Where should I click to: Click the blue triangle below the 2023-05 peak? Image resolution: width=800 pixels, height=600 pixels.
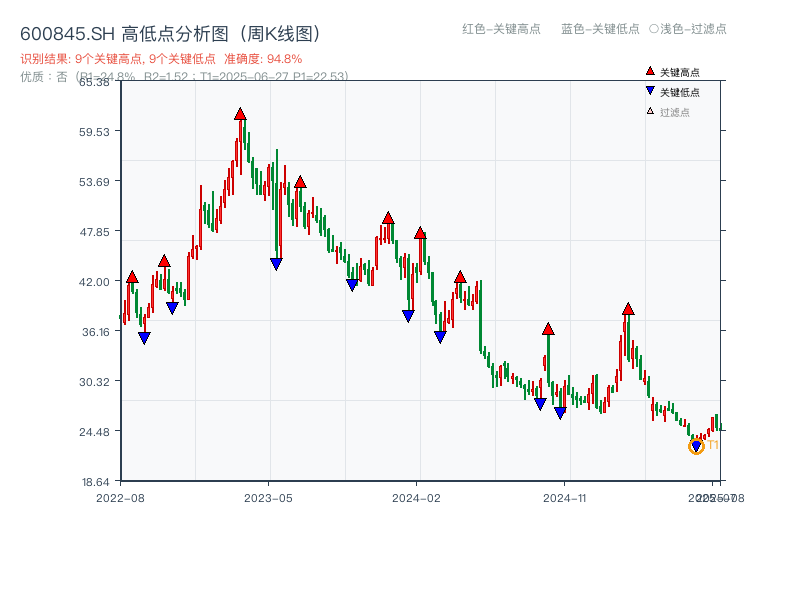coord(276,263)
